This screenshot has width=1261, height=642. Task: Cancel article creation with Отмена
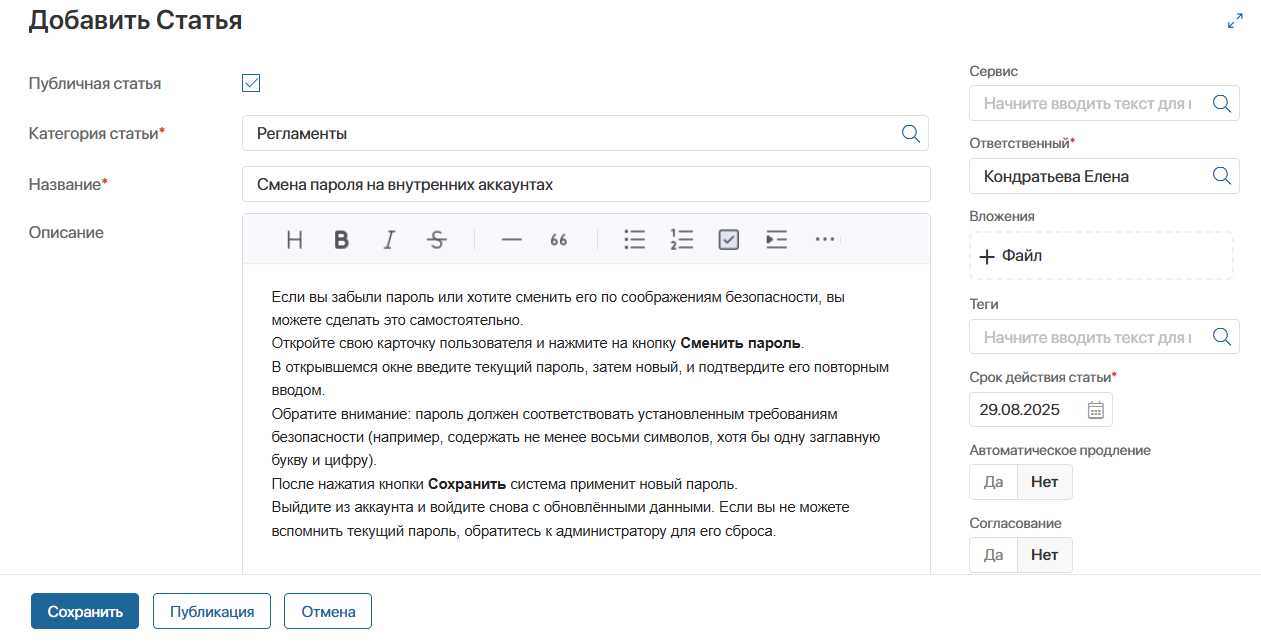(327, 610)
